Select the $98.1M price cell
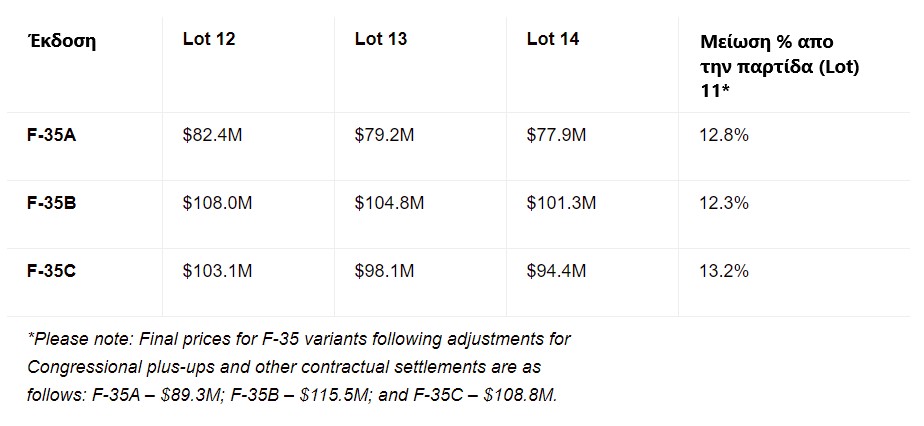 384,271
